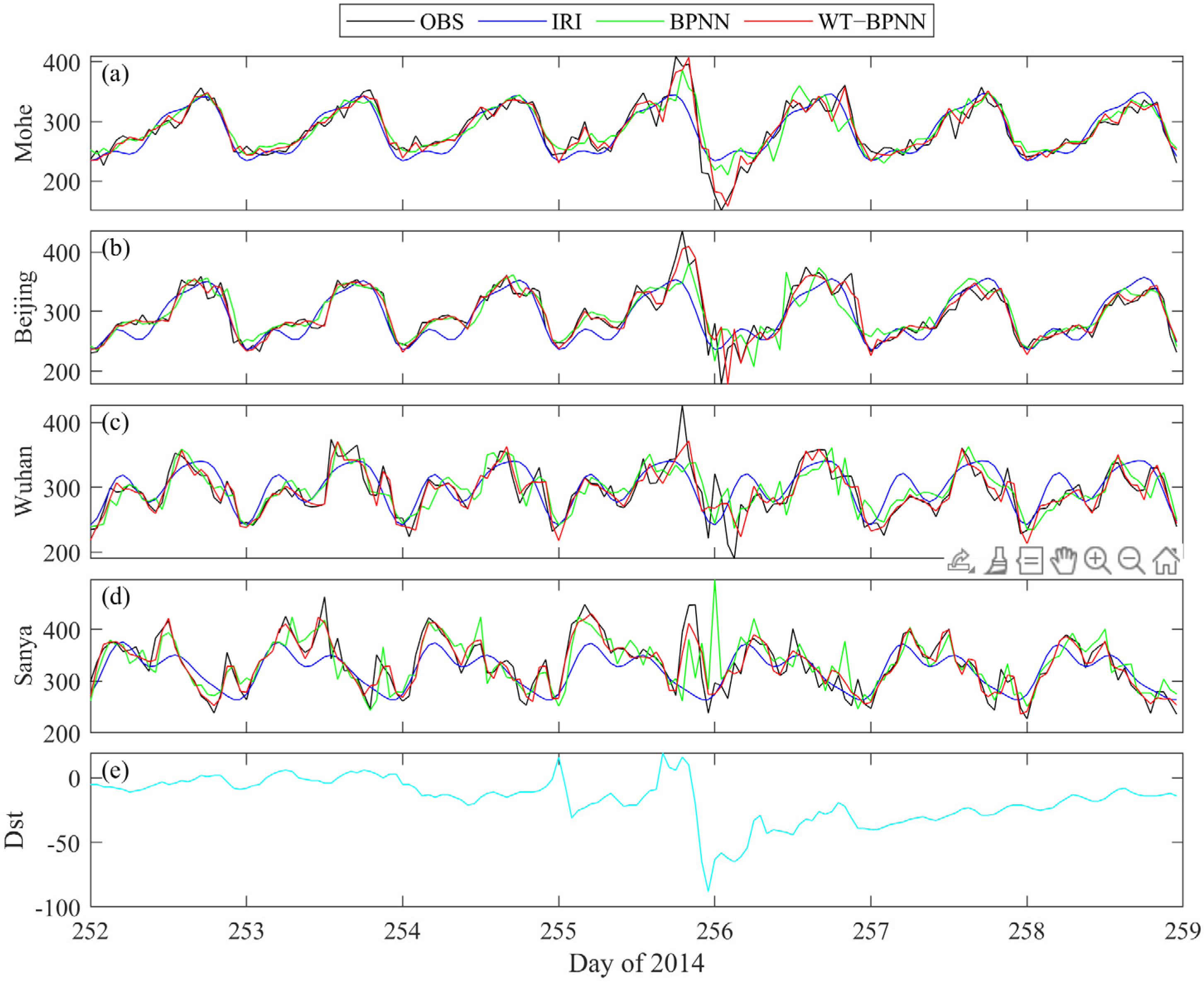Screen dimensions: 1204x984
Task: Click the Dst y-axis label
Action: coord(14,830)
